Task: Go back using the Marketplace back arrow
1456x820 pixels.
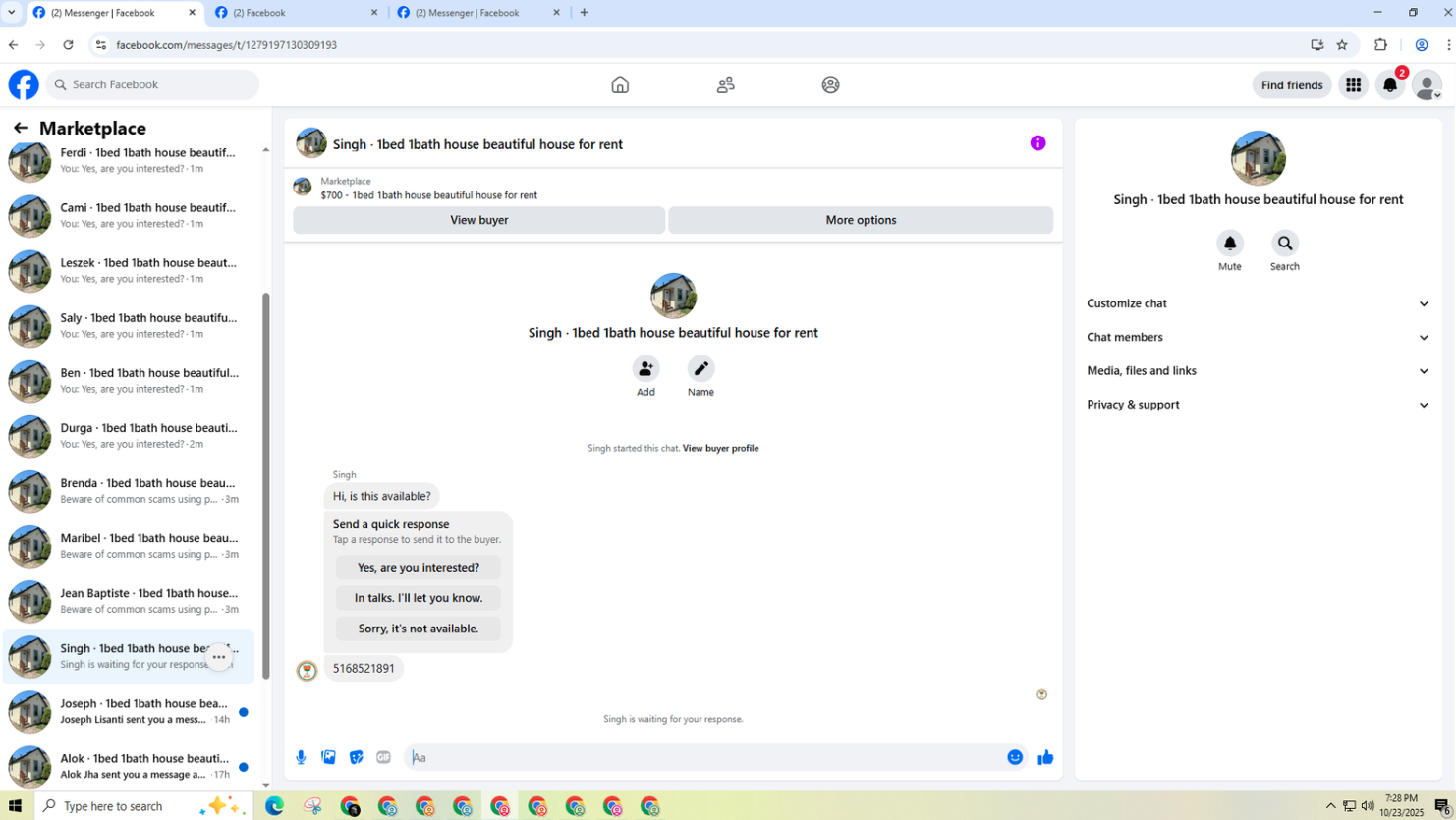Action: click(21, 128)
